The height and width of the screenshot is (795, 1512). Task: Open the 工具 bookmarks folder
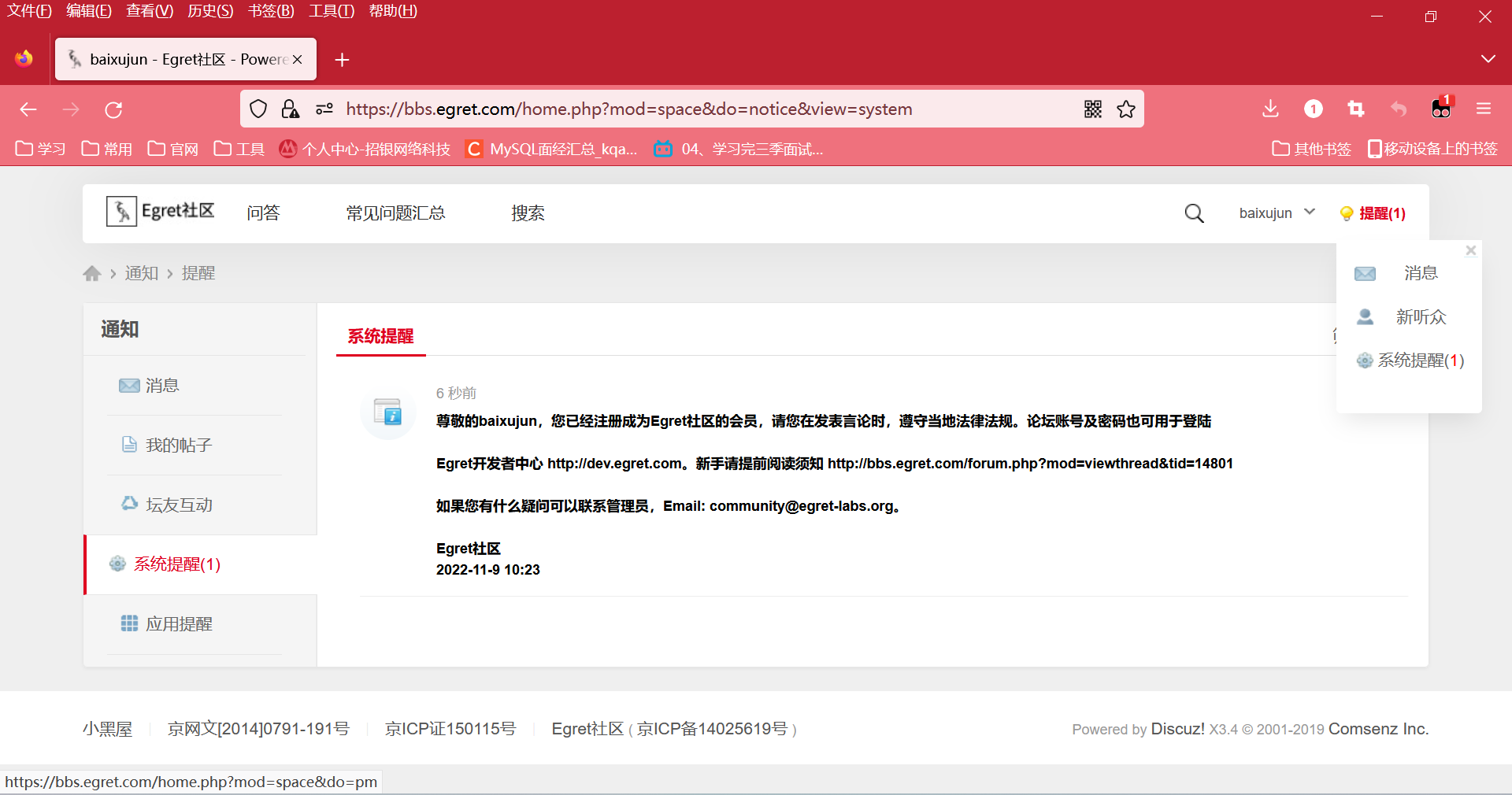239,149
